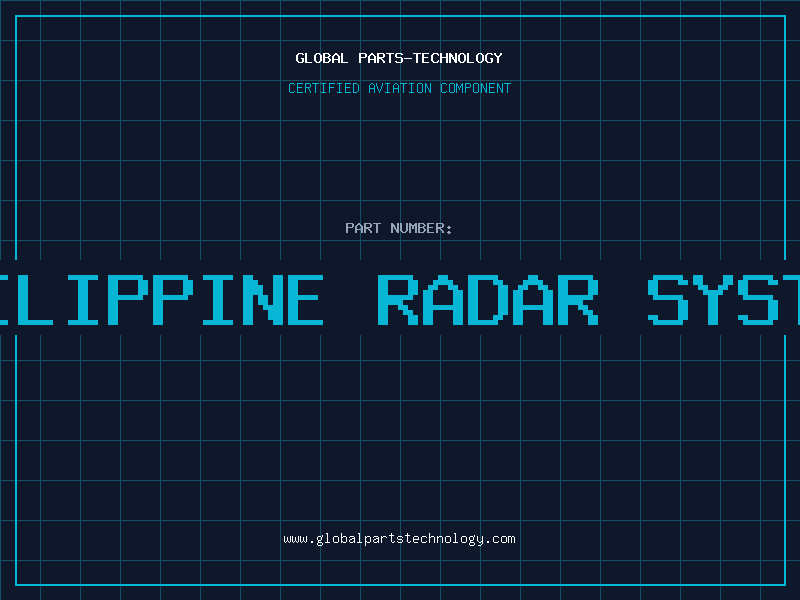The image size is (800, 600).
Task: Click the PART NUMBER: label
Action: coord(398,228)
